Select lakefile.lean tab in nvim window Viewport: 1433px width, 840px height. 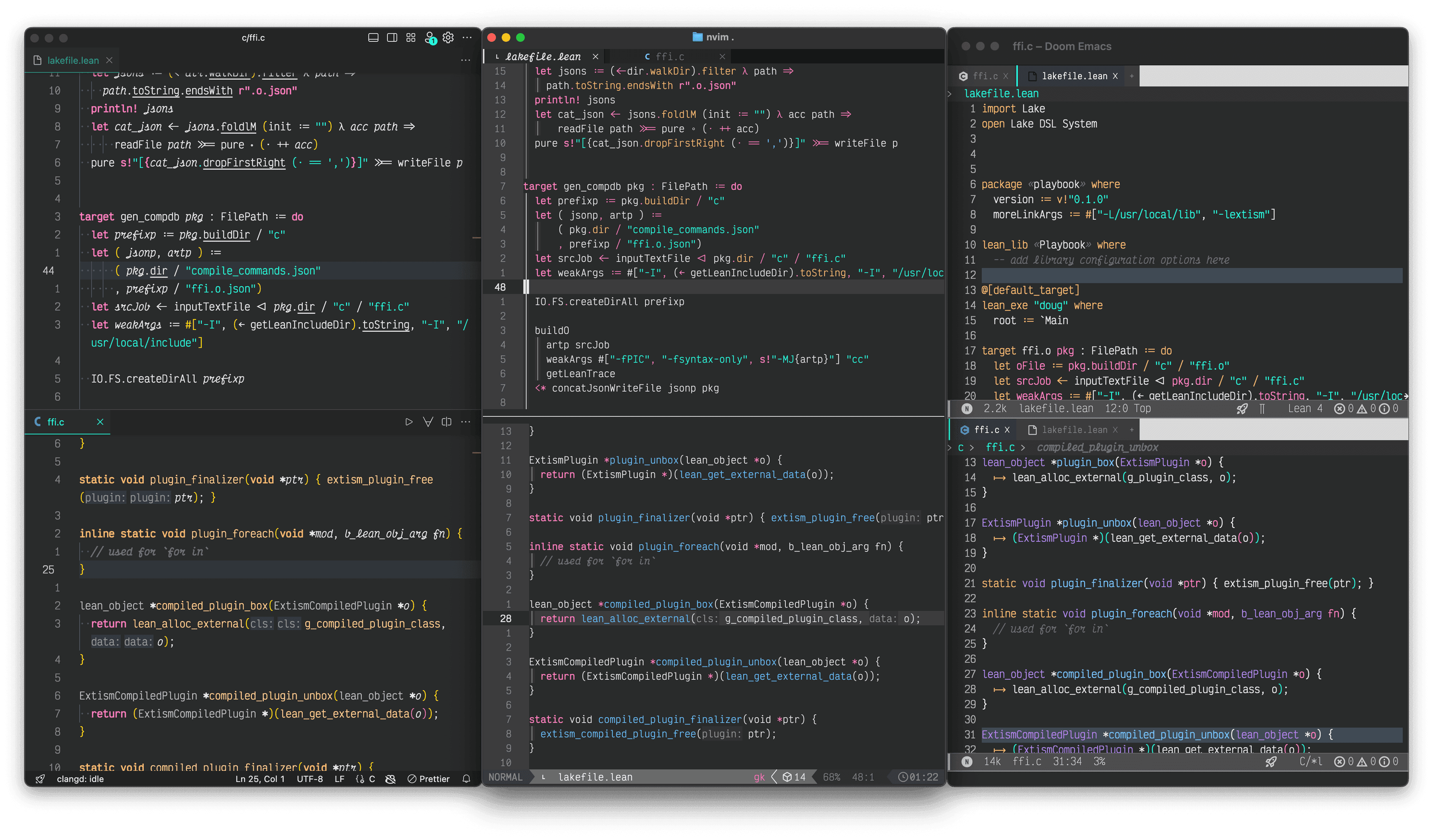(x=543, y=56)
